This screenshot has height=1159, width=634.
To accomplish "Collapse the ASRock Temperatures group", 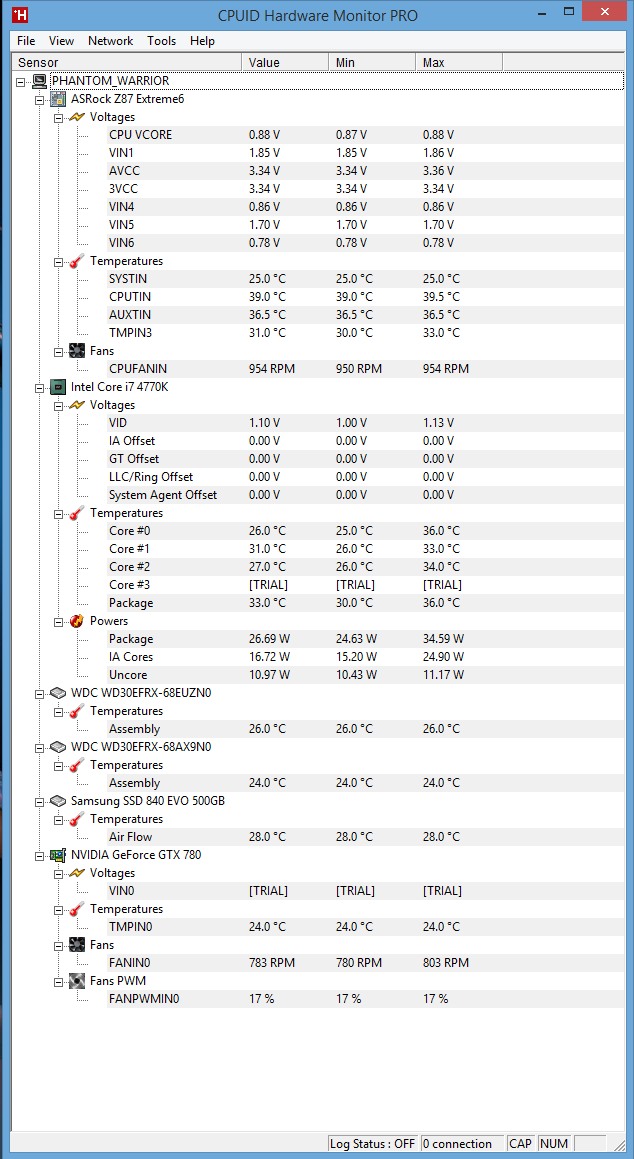I will [x=58, y=261].
